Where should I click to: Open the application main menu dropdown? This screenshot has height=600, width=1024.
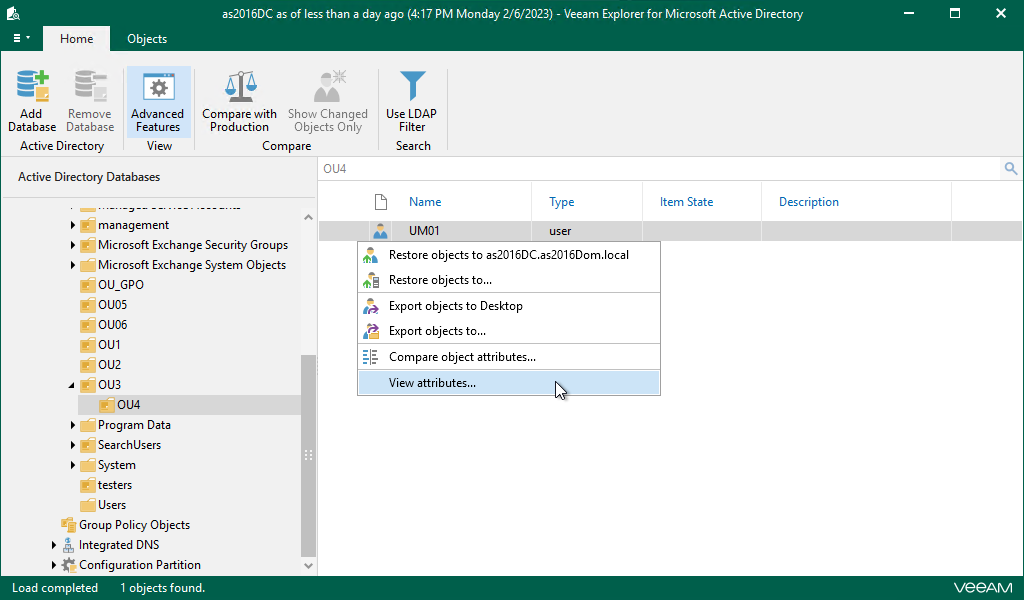(21, 39)
